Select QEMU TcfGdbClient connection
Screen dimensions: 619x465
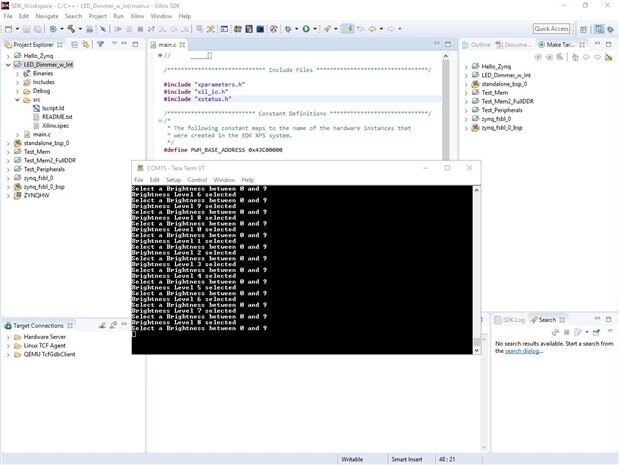pos(48,354)
